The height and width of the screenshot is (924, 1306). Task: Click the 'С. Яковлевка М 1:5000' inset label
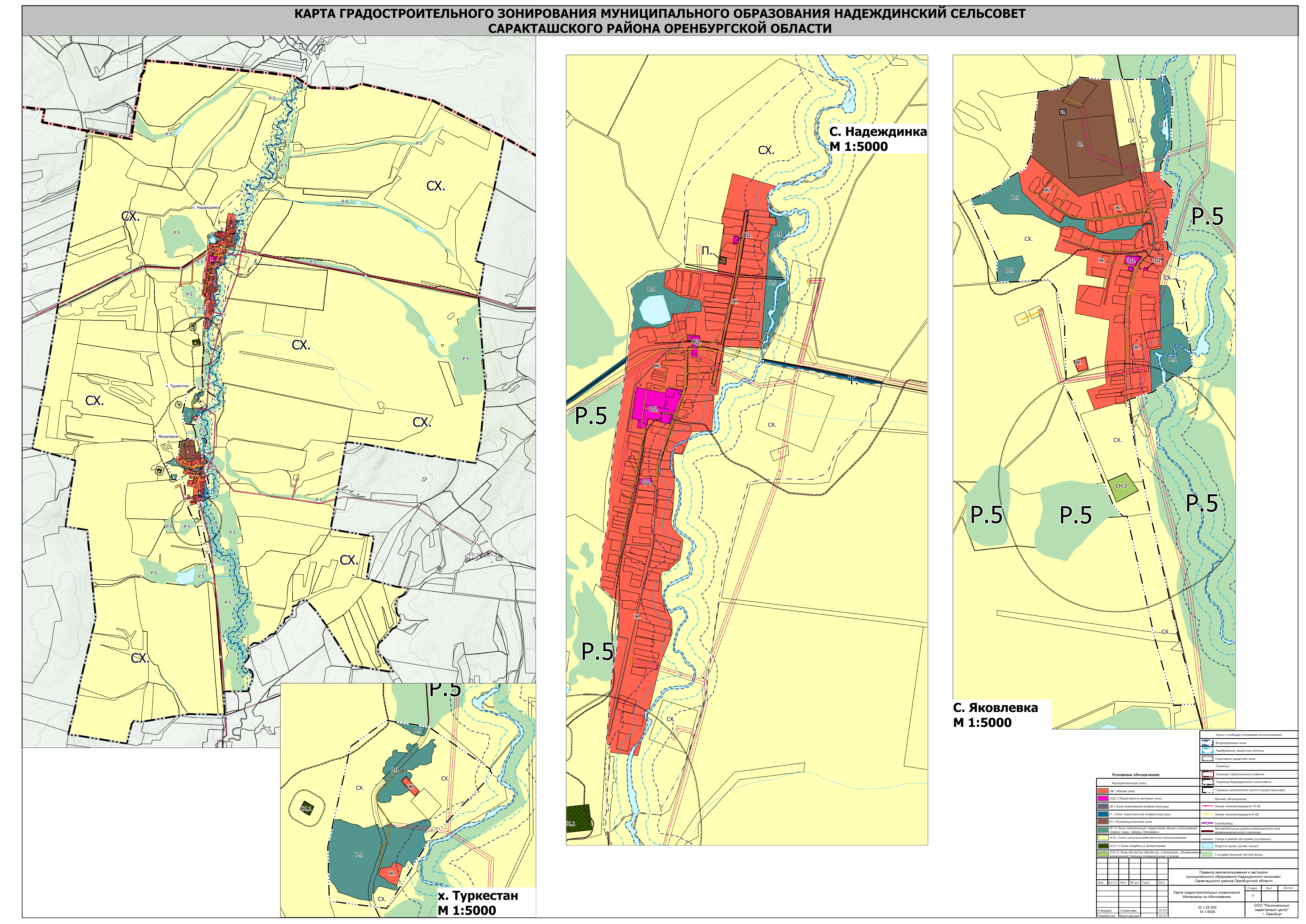click(x=995, y=715)
